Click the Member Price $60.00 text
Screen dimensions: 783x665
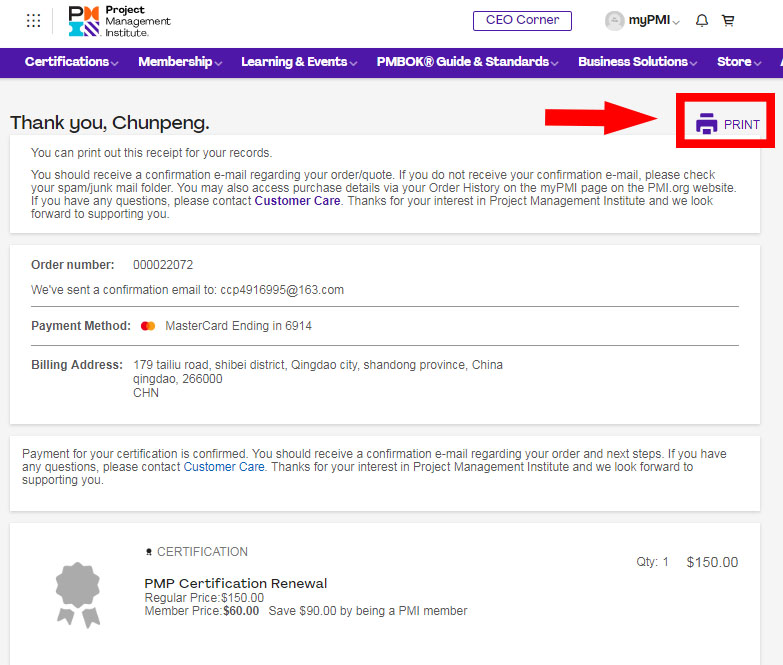click(202, 611)
